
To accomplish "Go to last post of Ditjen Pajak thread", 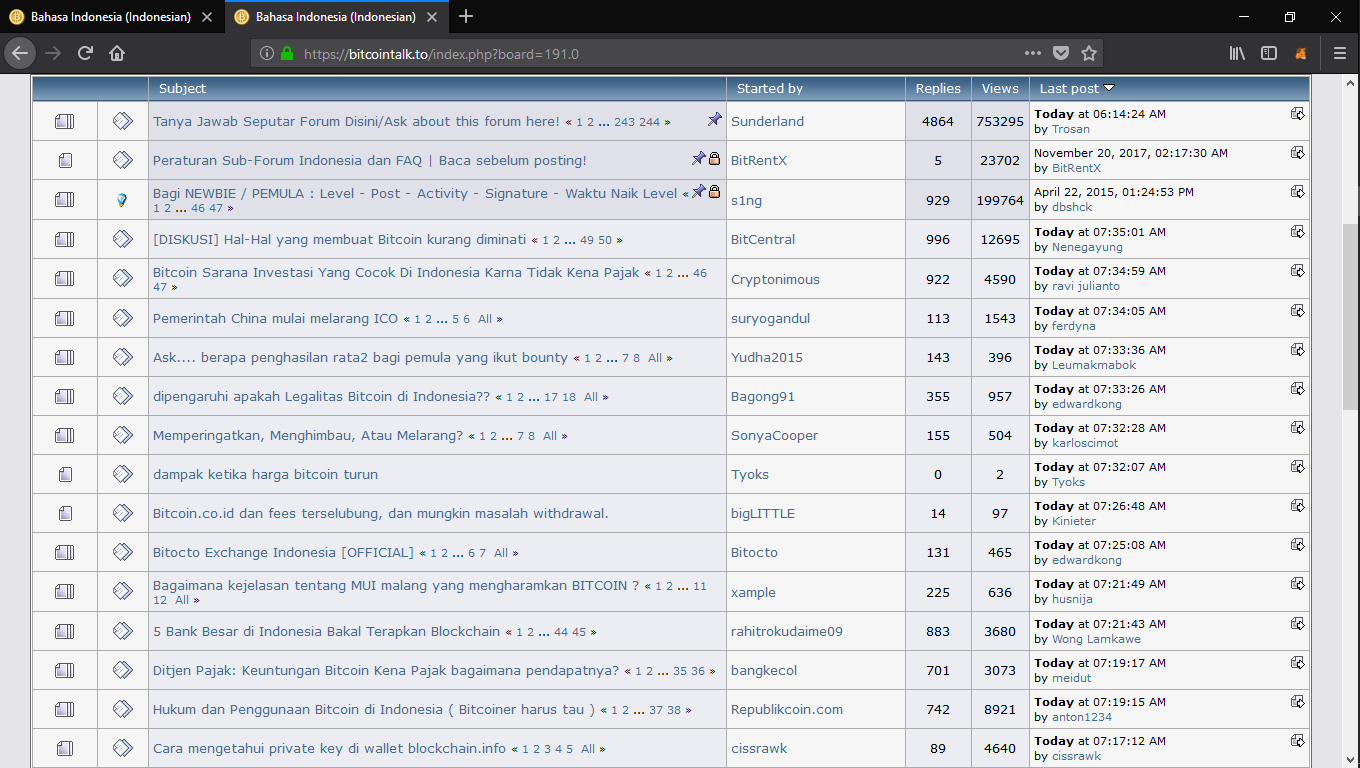I will (1298, 662).
